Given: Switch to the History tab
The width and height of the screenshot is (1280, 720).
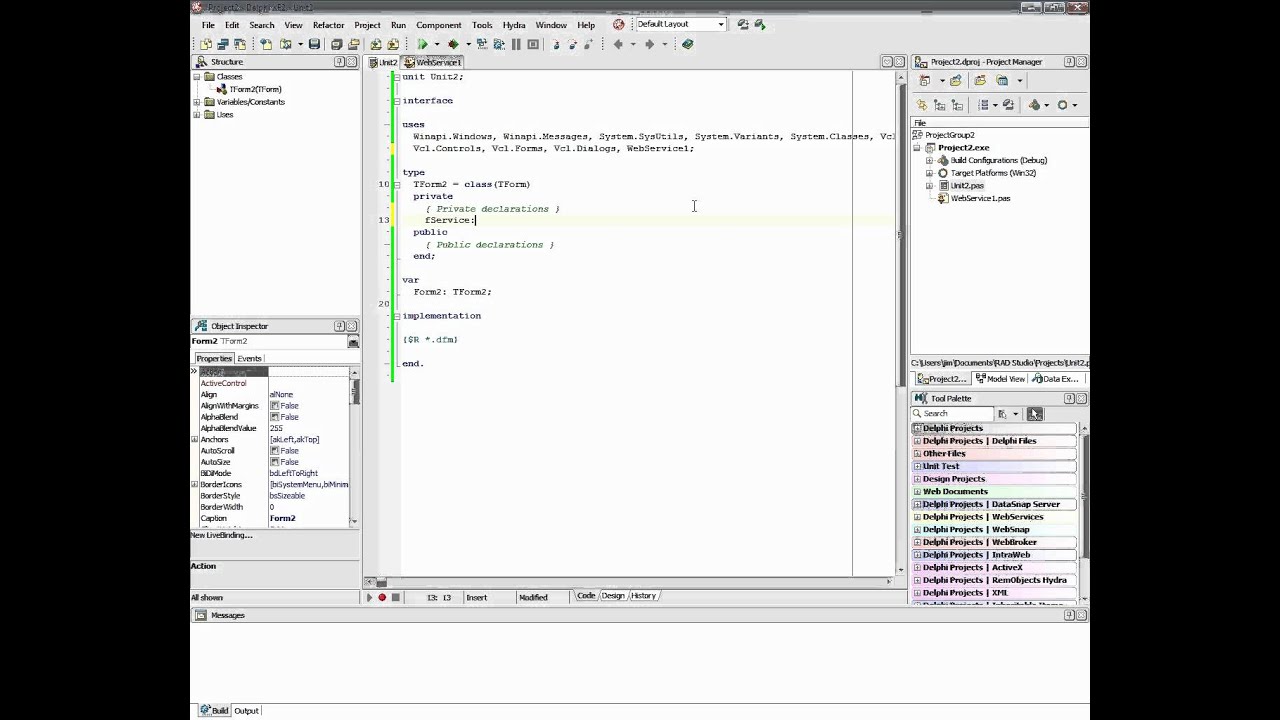Looking at the screenshot, I should [643, 596].
